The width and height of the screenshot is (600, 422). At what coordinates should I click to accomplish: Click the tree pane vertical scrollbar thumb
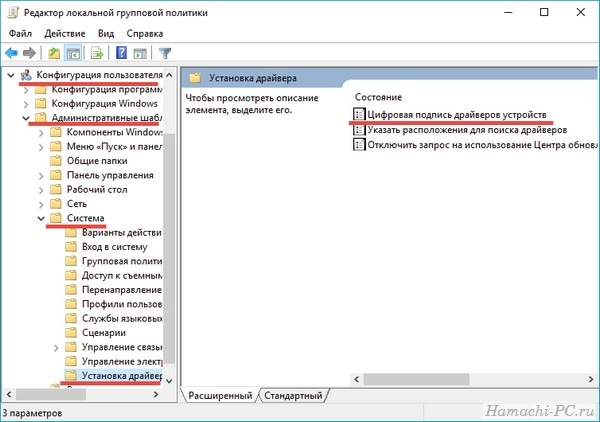(x=169, y=248)
